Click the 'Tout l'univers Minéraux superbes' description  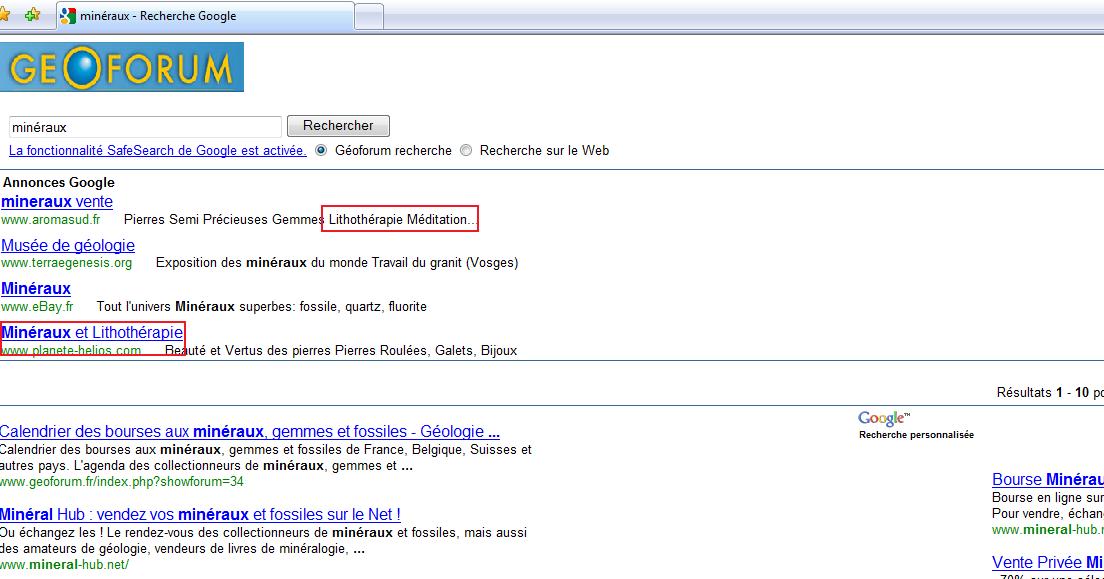tap(261, 306)
